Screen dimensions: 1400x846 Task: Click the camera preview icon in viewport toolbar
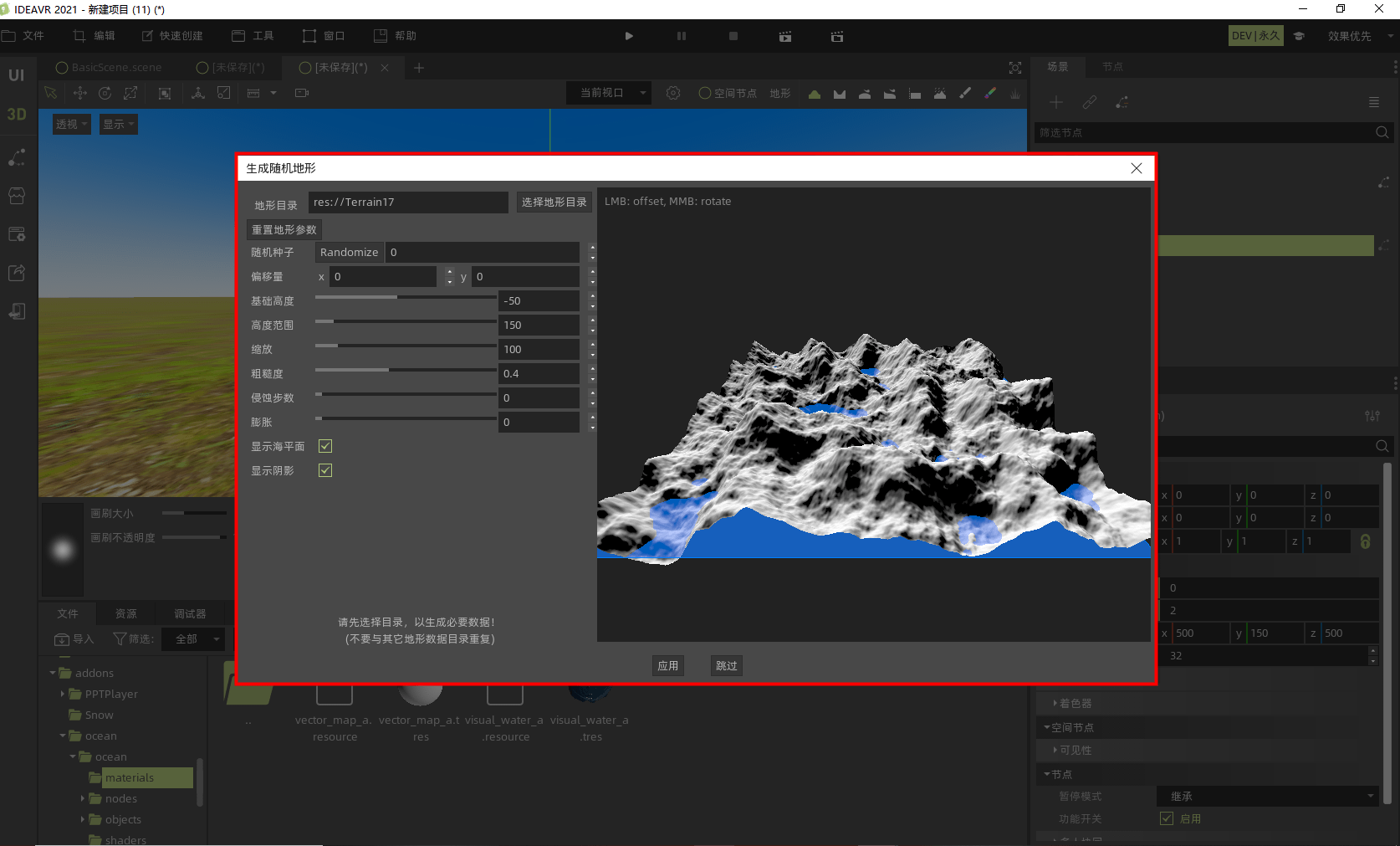pos(302,93)
